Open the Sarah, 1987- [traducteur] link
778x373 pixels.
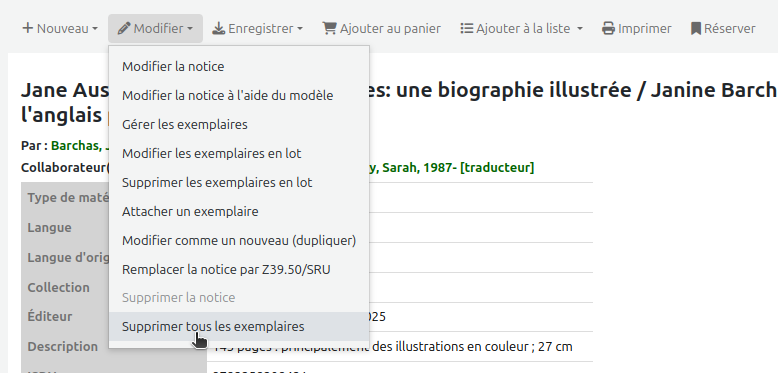pos(451,168)
